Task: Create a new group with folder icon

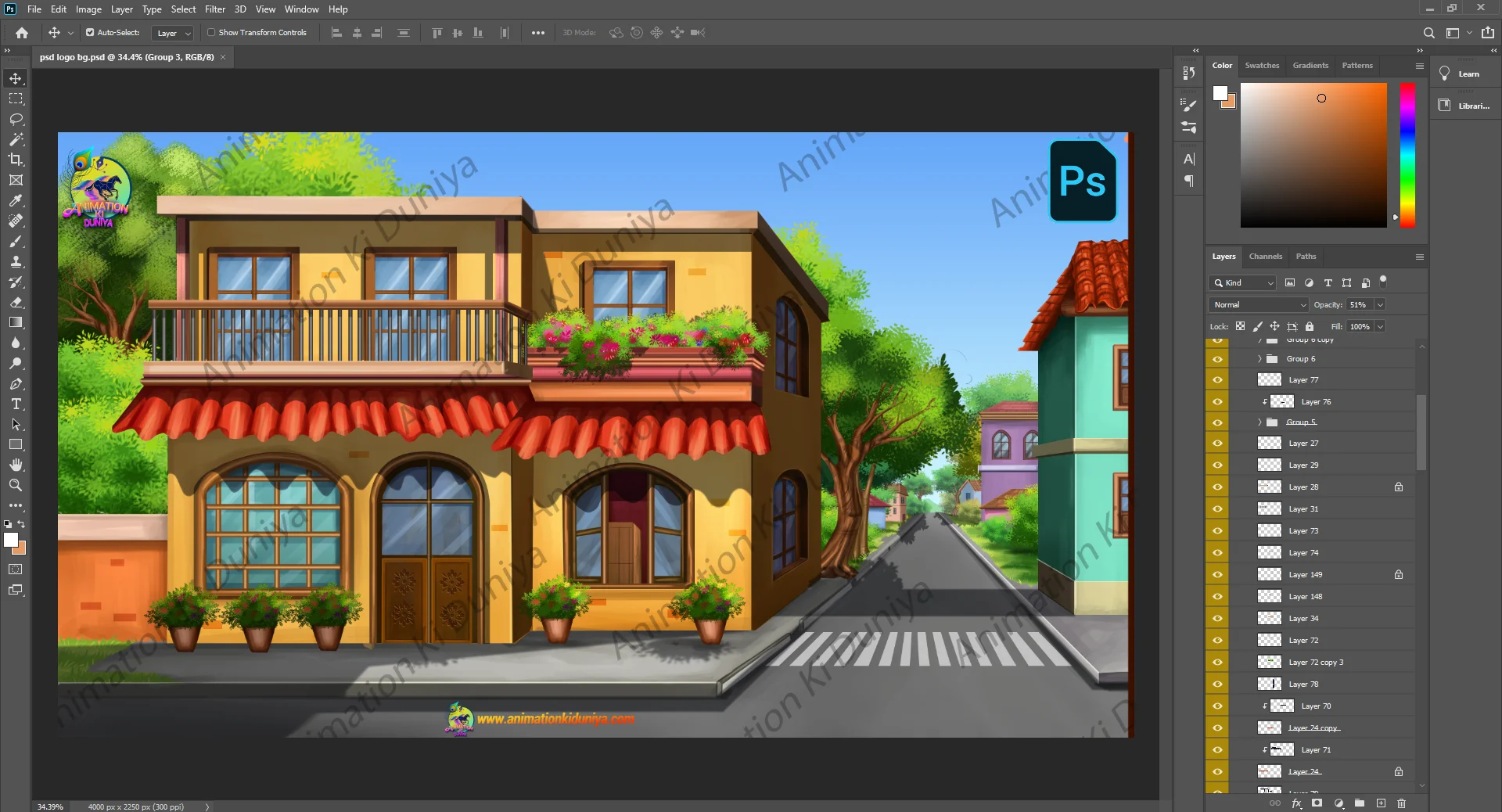Action: [x=1360, y=803]
